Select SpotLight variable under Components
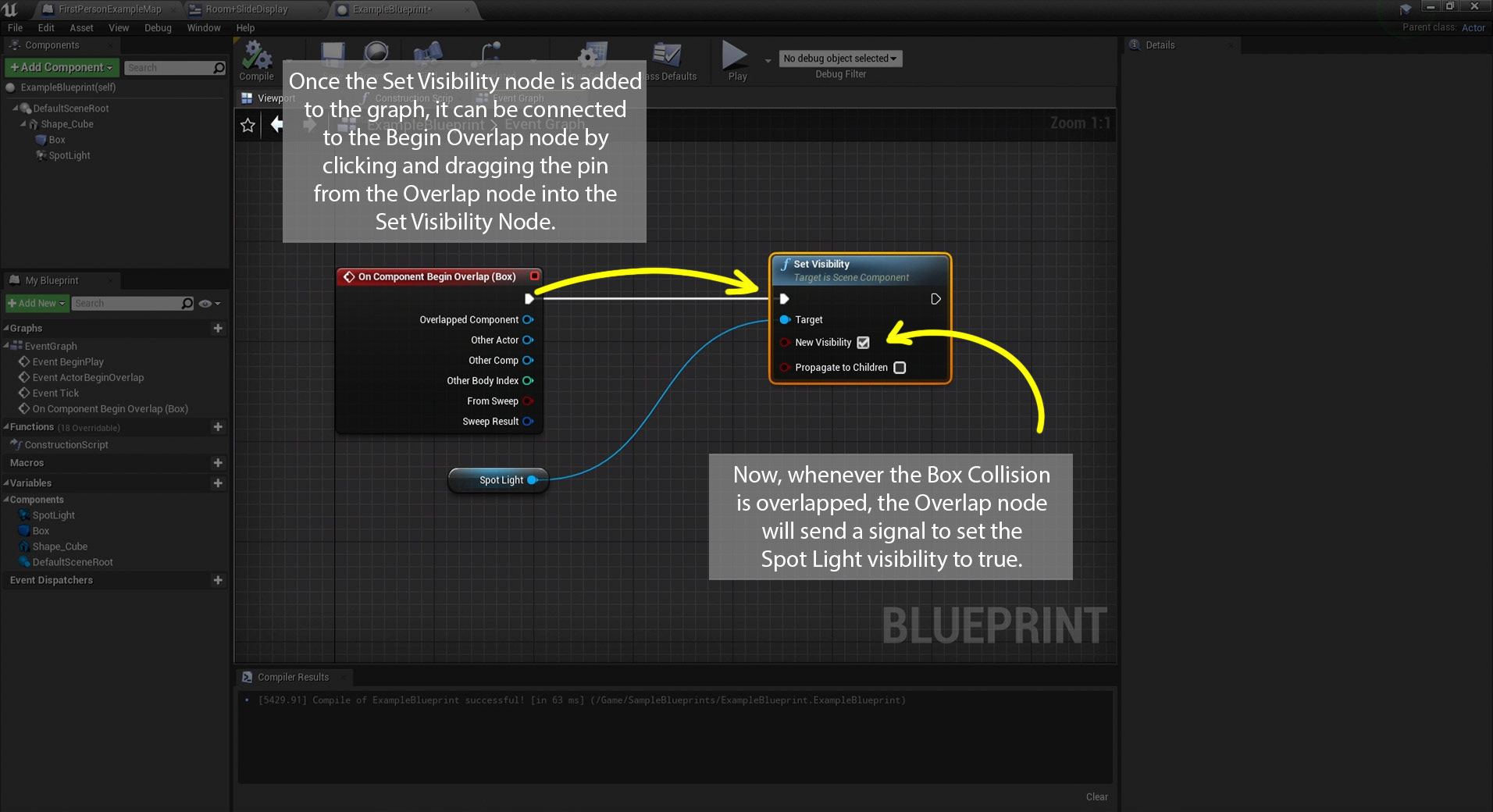The height and width of the screenshot is (812, 1493). pos(54,515)
